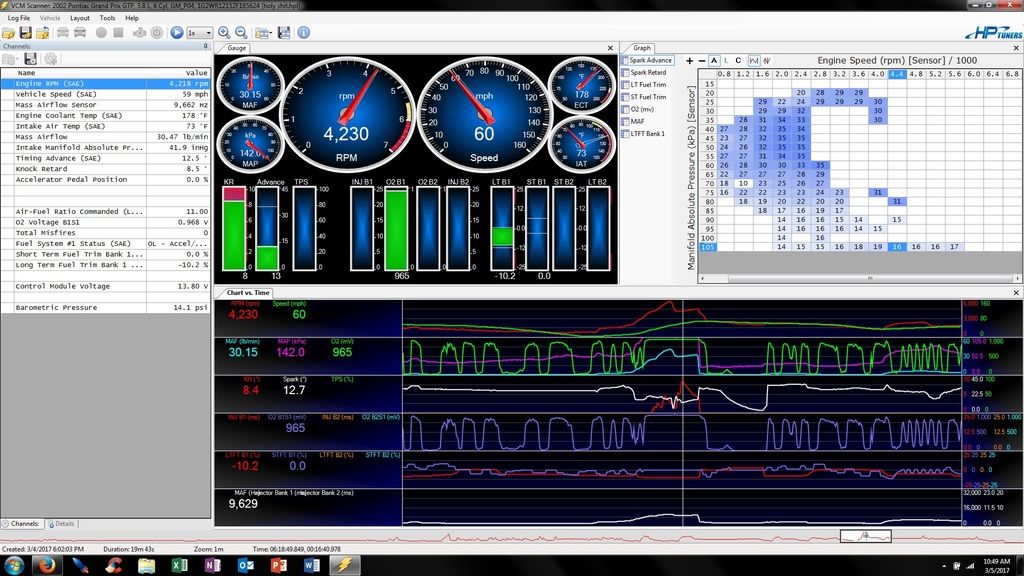Screen dimensions: 1024x576
Task: Toggle the C display mode in Graph toolbar
Action: click(739, 61)
